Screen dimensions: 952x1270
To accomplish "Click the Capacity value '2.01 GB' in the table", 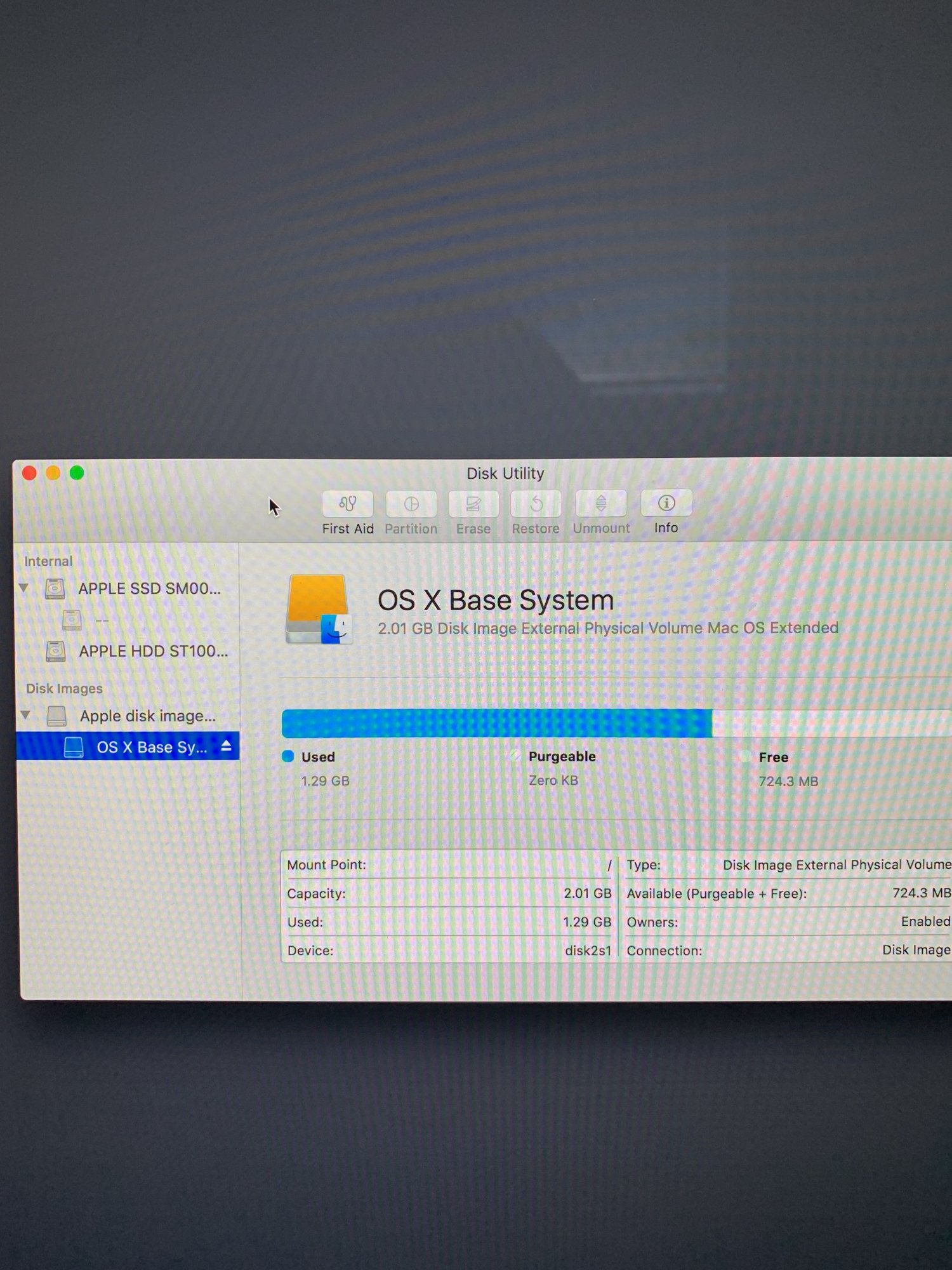I will click(x=587, y=893).
